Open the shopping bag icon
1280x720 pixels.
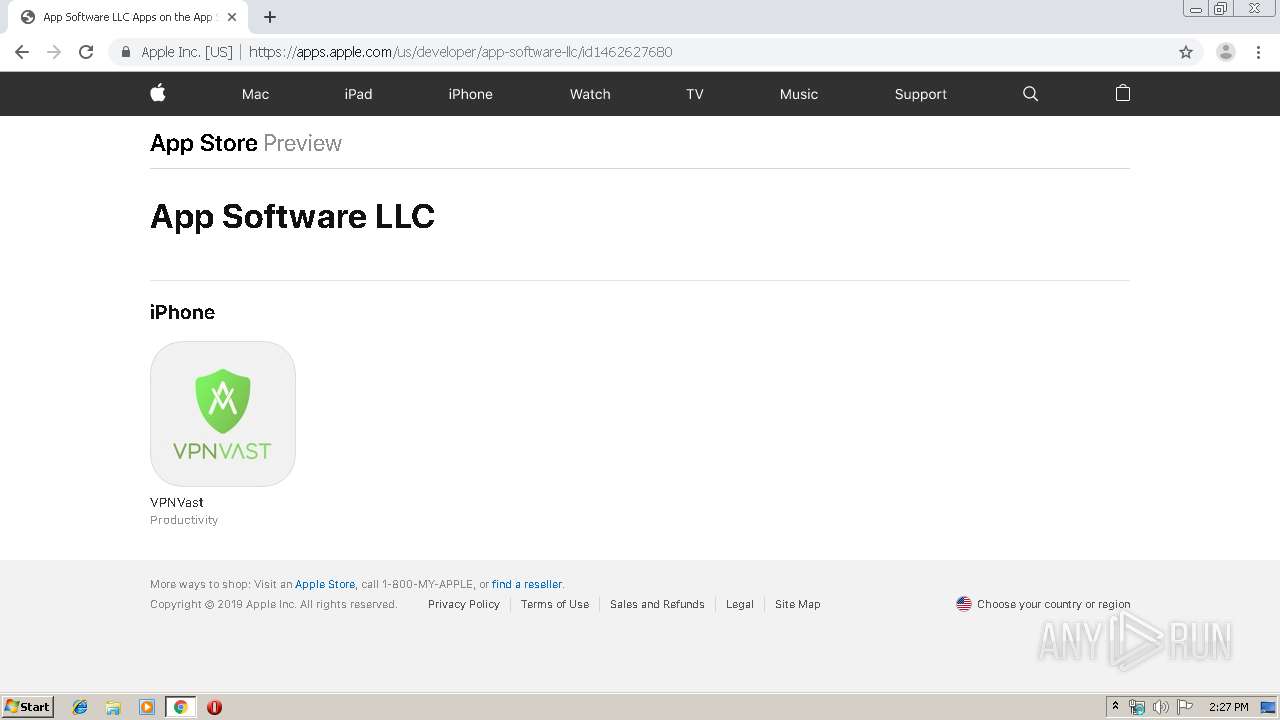coord(1122,93)
